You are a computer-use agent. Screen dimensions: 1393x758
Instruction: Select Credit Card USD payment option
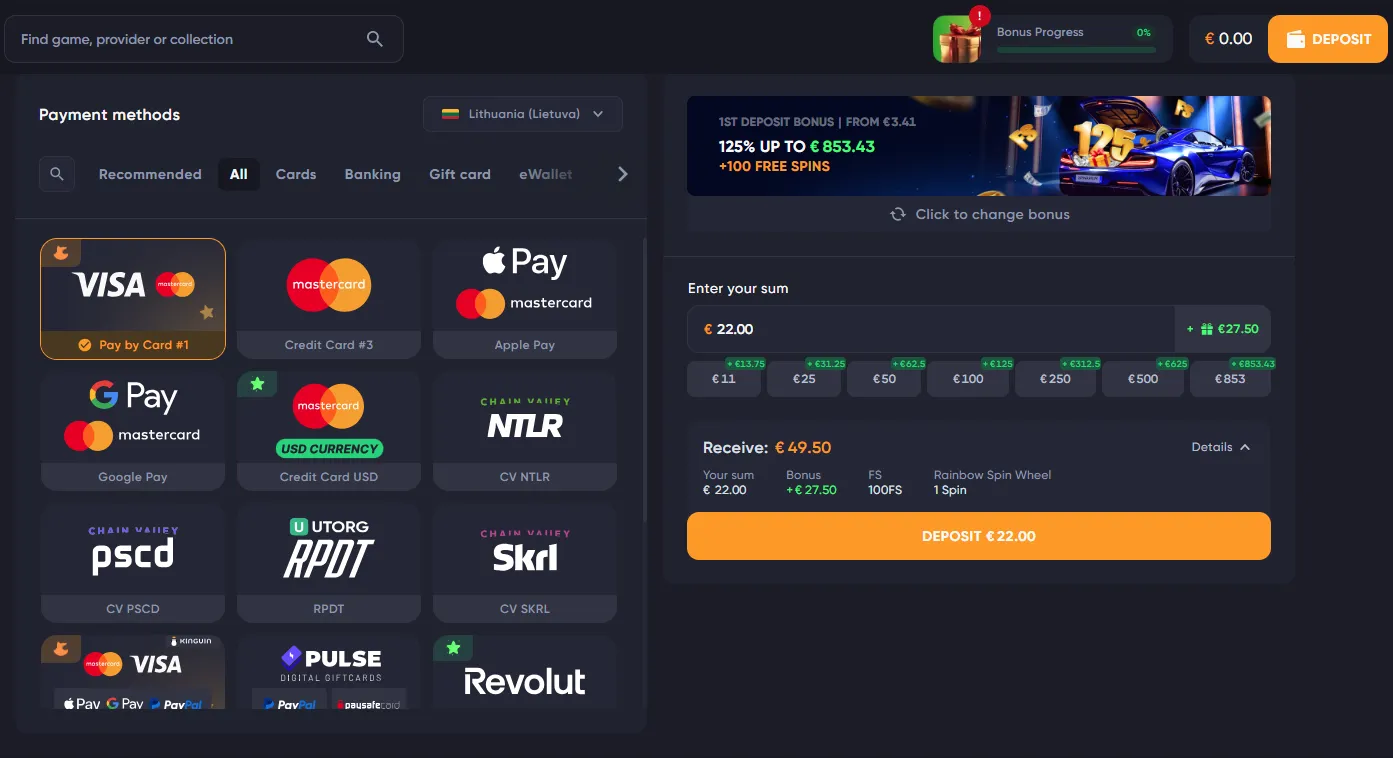click(x=329, y=431)
